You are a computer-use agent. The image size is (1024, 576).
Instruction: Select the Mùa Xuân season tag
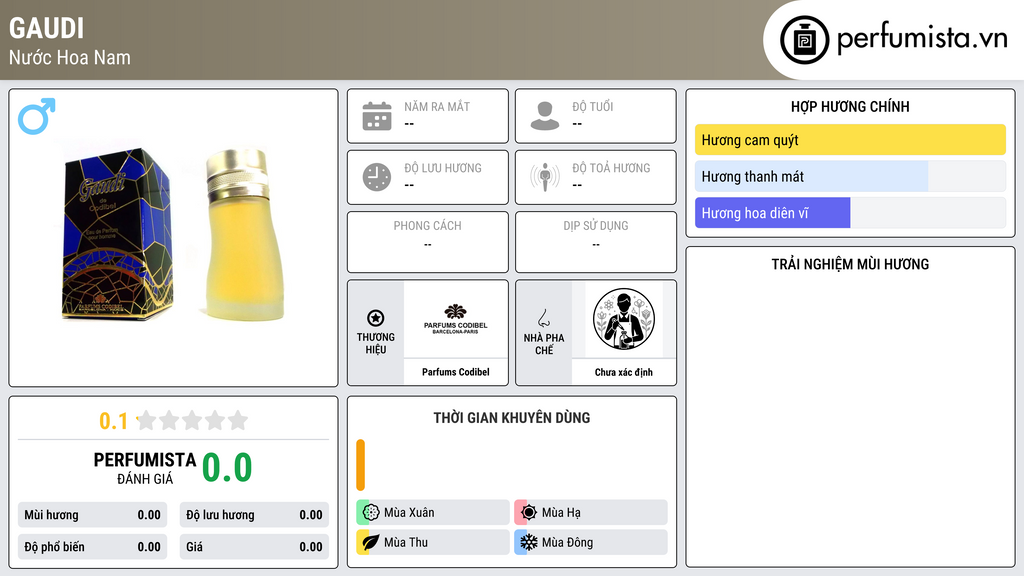(433, 513)
